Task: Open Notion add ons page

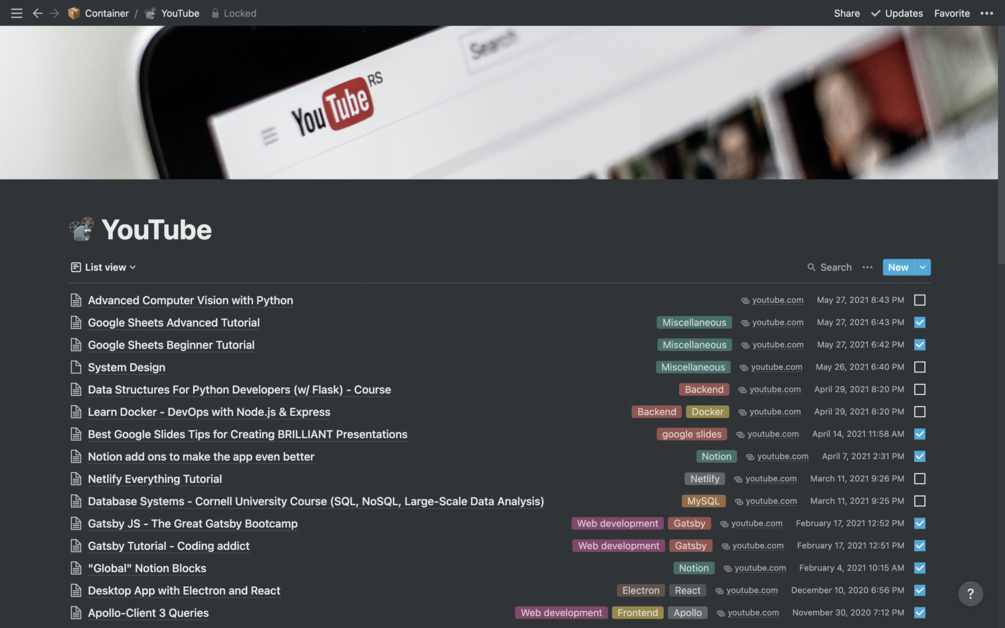Action: point(201,456)
